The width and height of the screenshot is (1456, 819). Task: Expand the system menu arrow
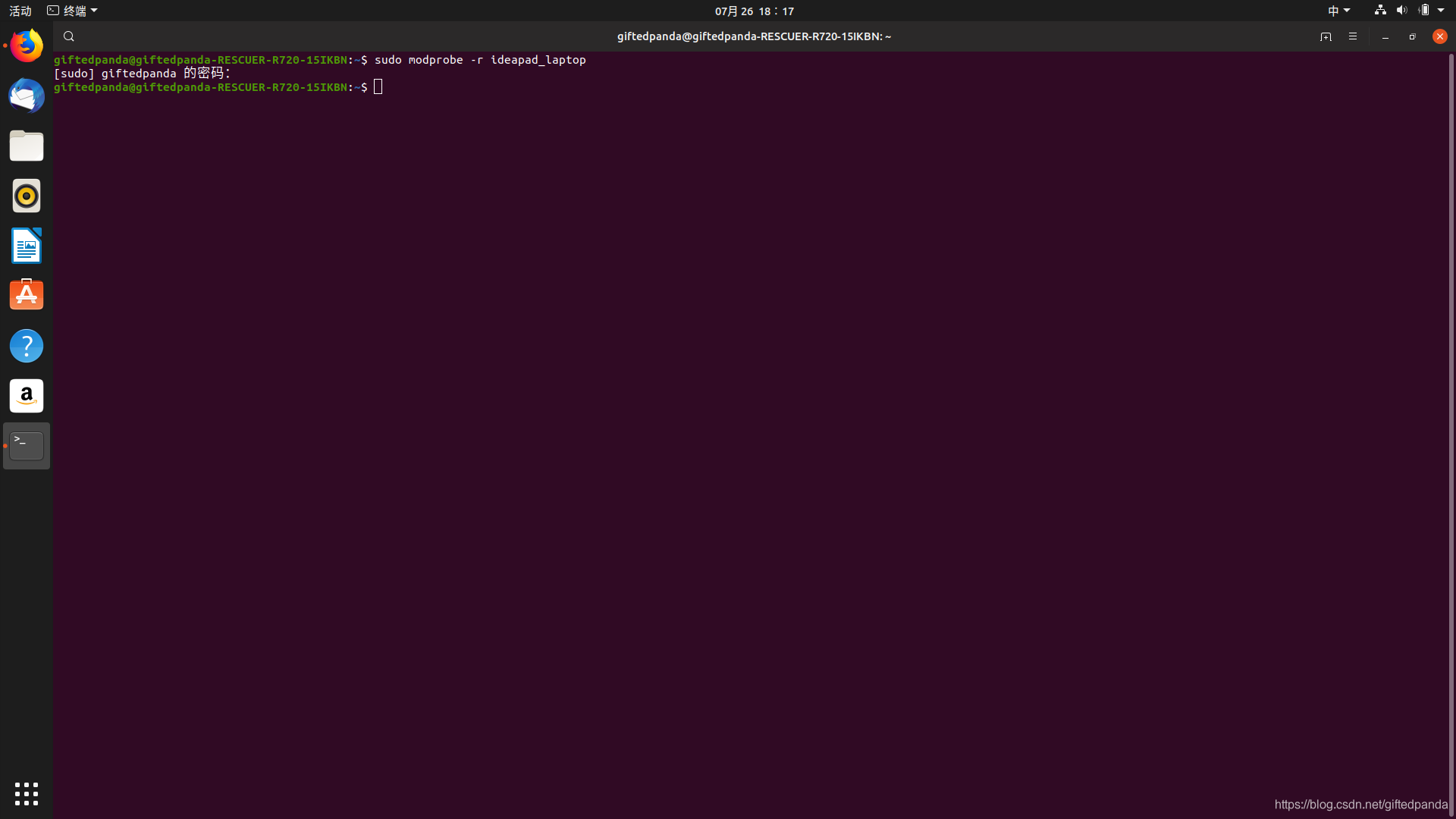tap(1441, 11)
